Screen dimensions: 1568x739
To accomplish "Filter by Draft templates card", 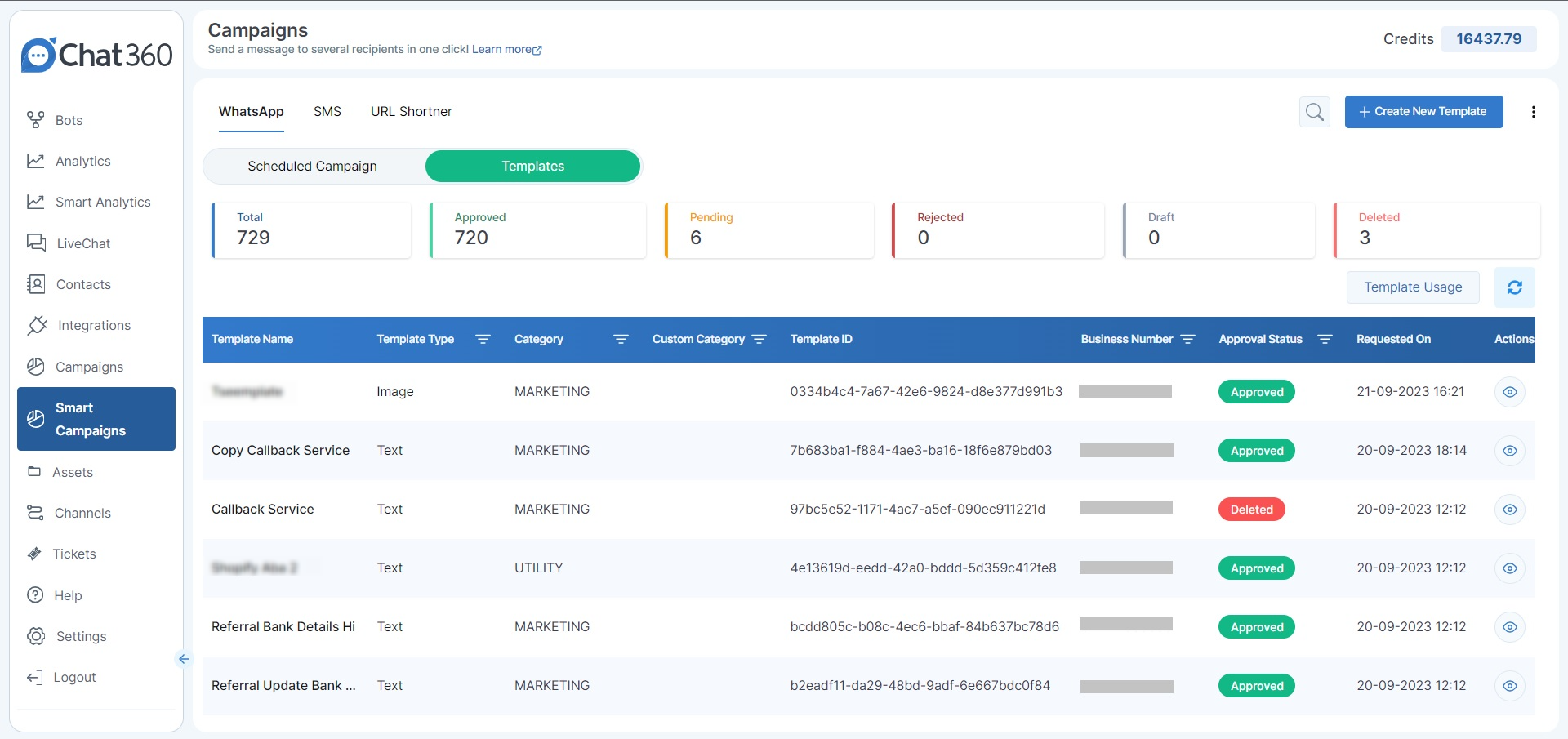I will click(1219, 230).
